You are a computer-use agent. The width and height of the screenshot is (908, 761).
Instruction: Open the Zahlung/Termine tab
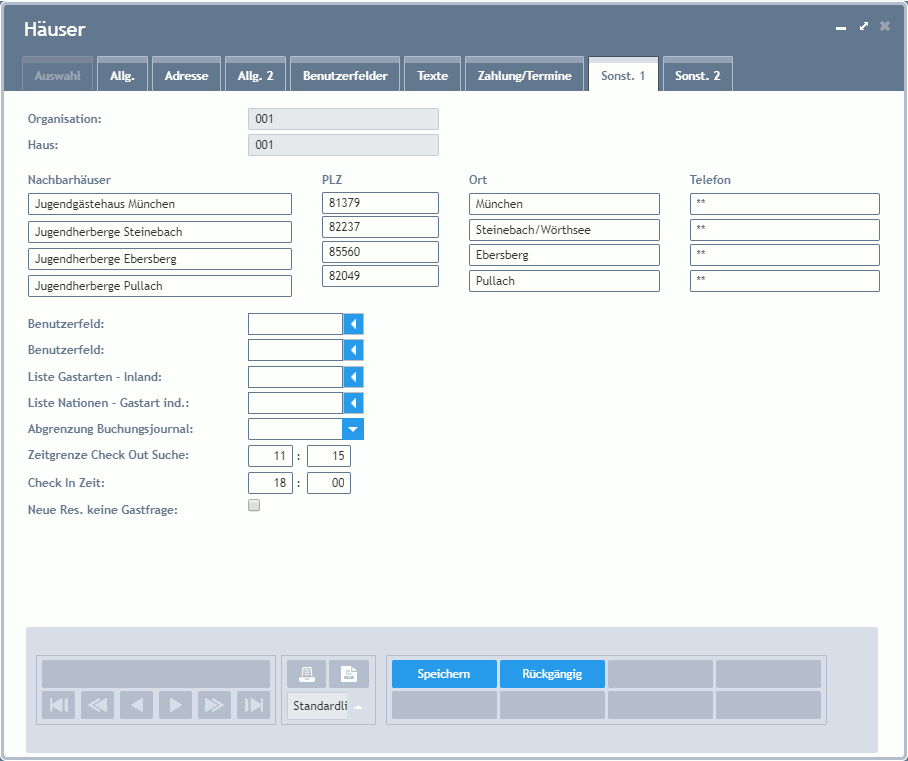[x=525, y=76]
